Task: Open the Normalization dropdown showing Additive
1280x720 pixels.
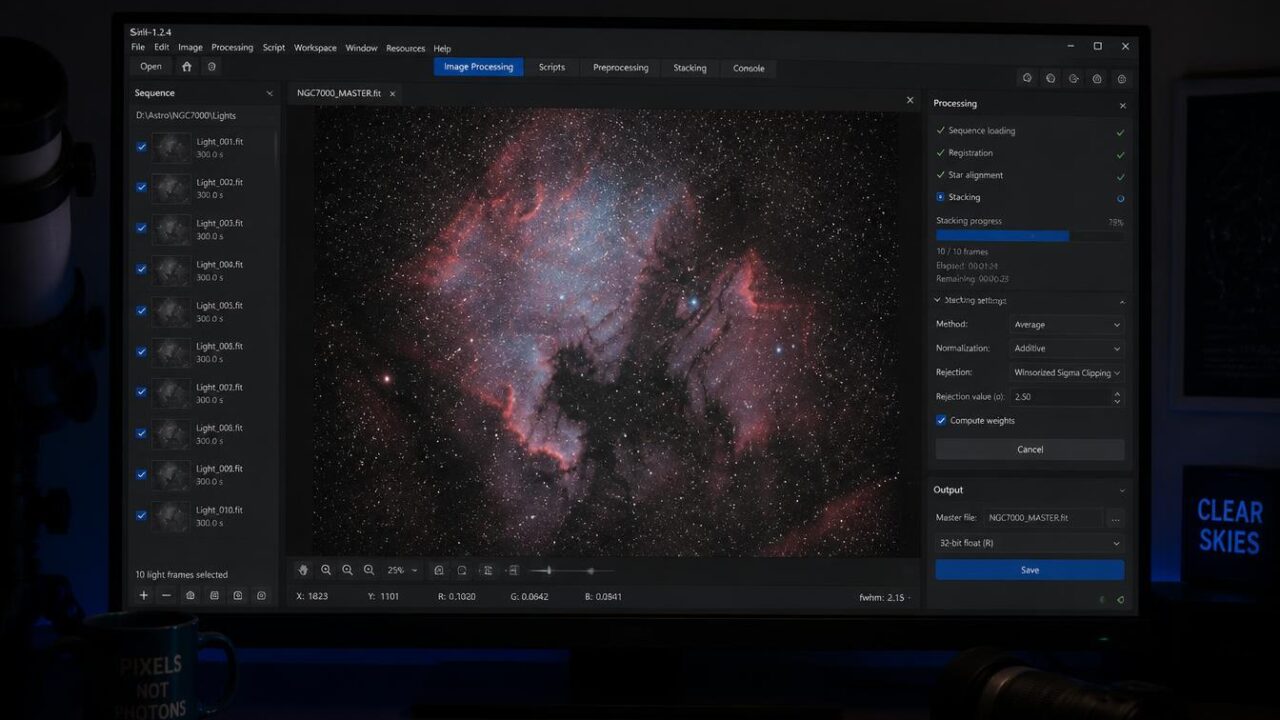Action: pyautogui.click(x=1067, y=349)
